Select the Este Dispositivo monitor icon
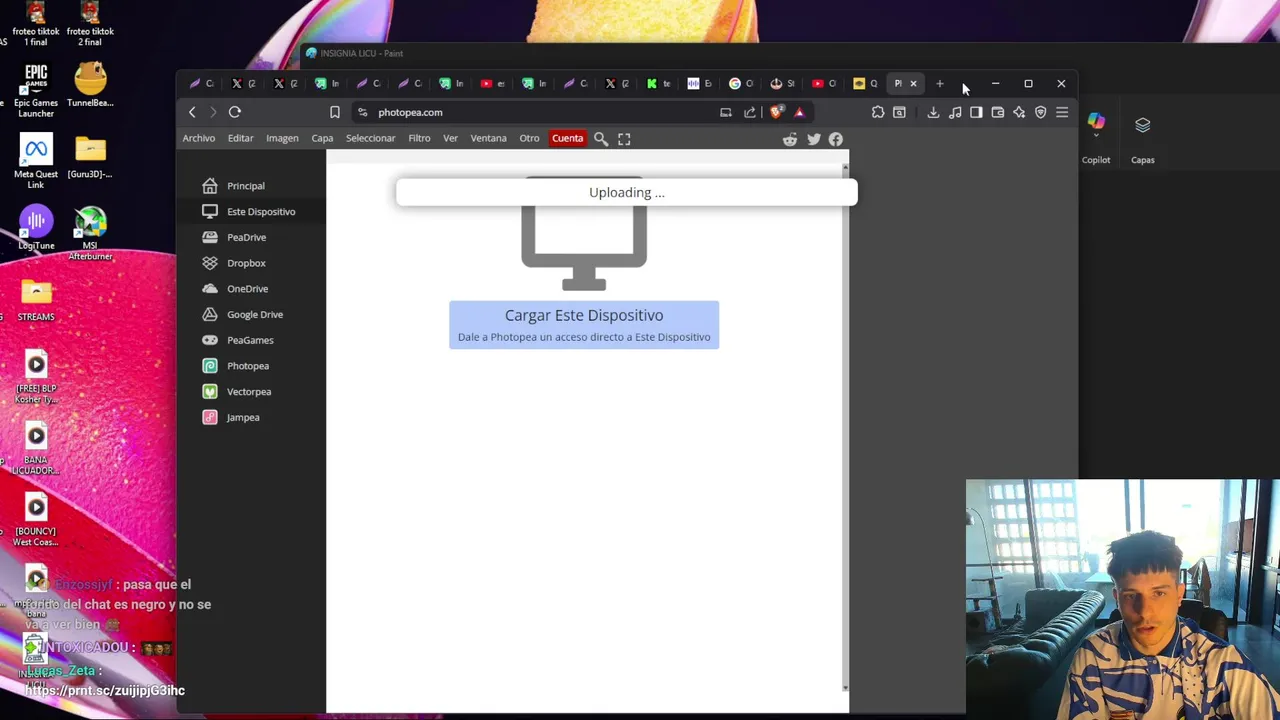 [209, 211]
